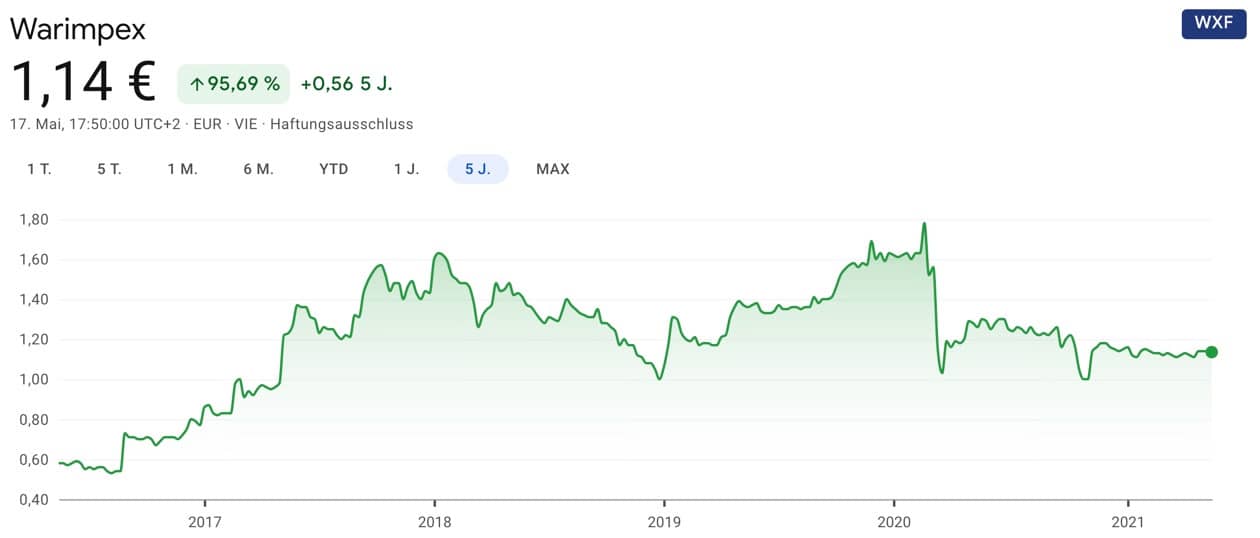Switch to the YTD range

coord(334,169)
